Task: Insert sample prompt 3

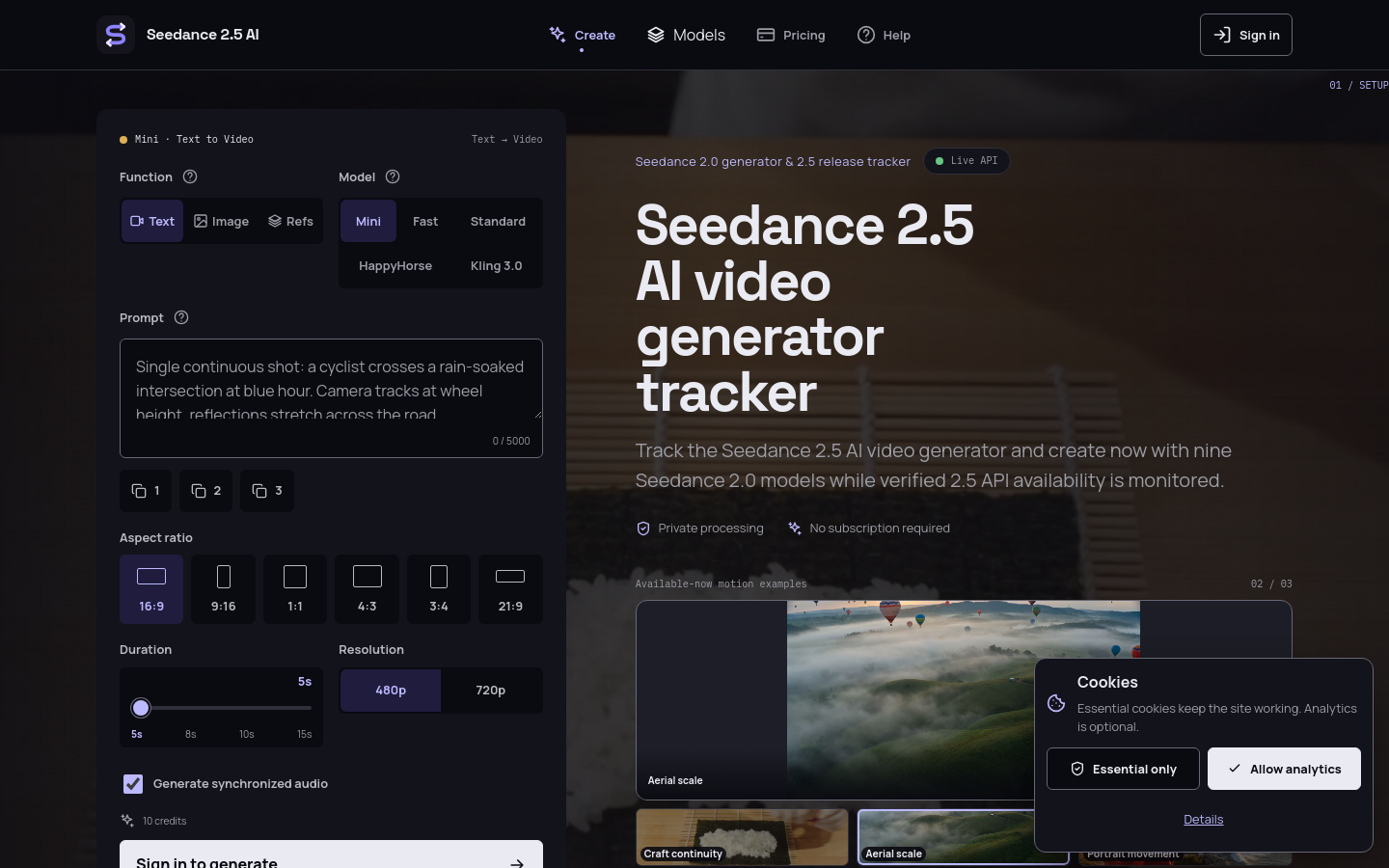Action: [x=267, y=491]
